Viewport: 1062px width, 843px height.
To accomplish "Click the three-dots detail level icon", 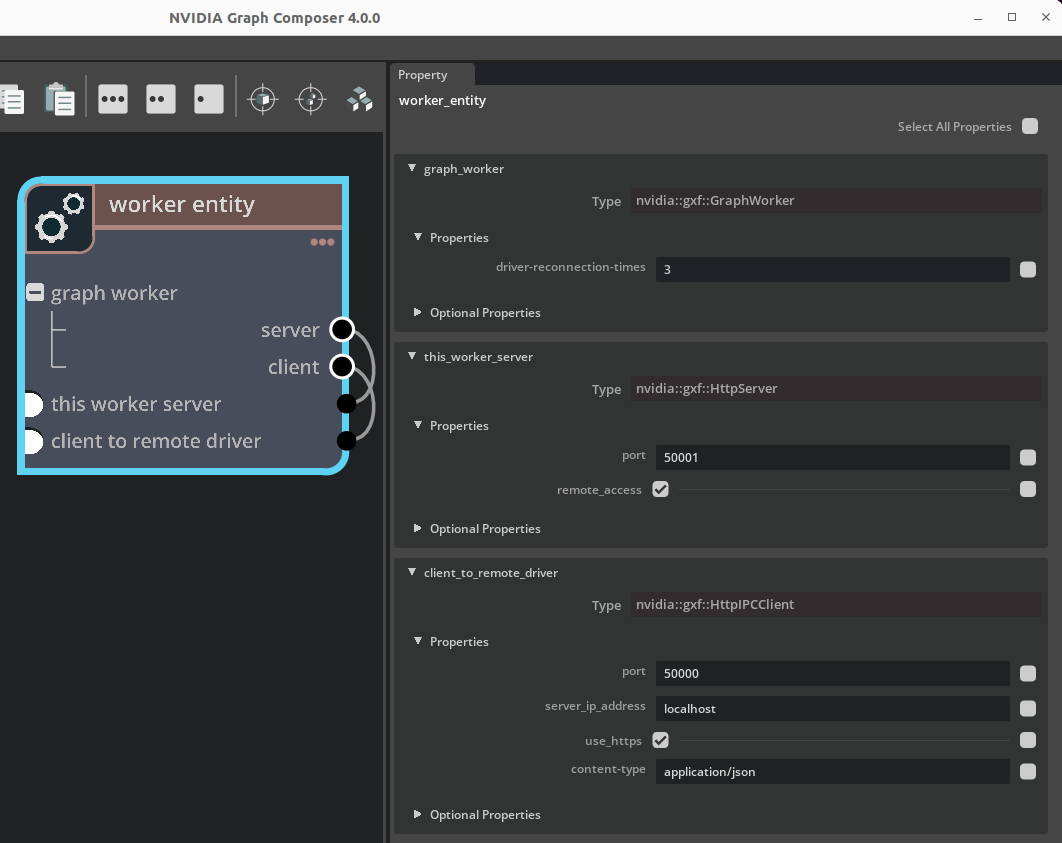I will [113, 98].
